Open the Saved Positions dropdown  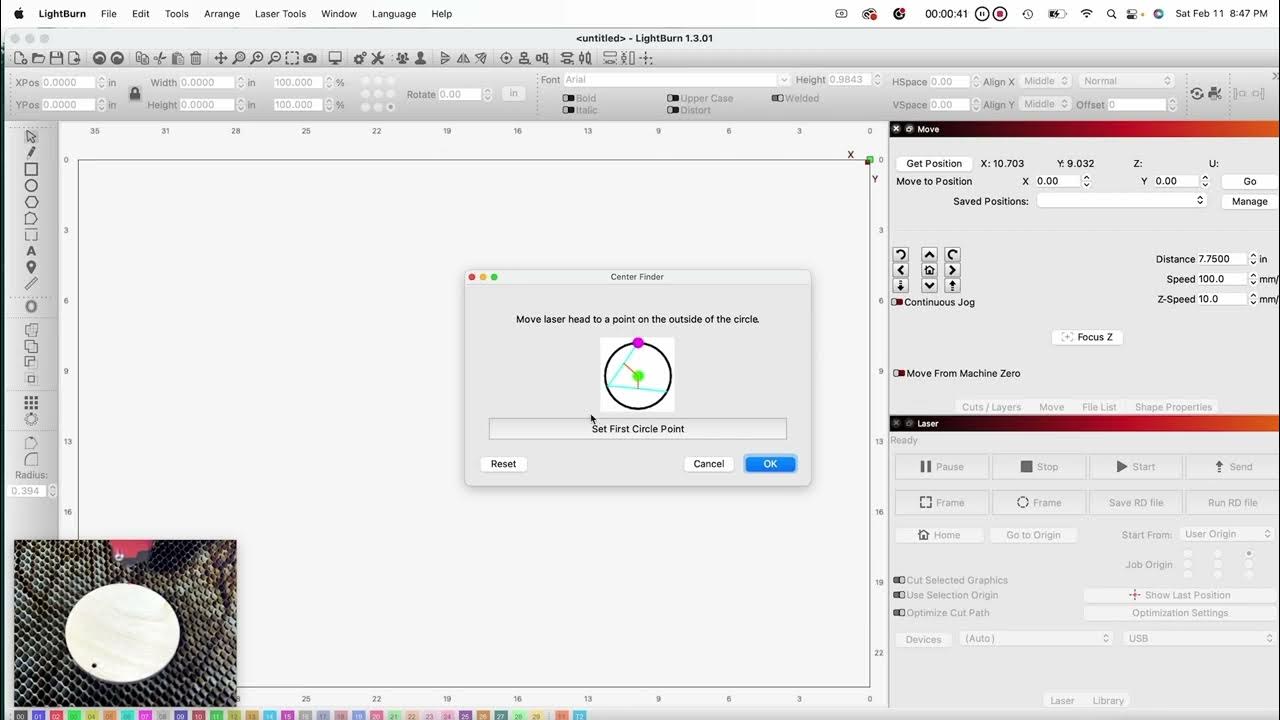click(x=1122, y=201)
